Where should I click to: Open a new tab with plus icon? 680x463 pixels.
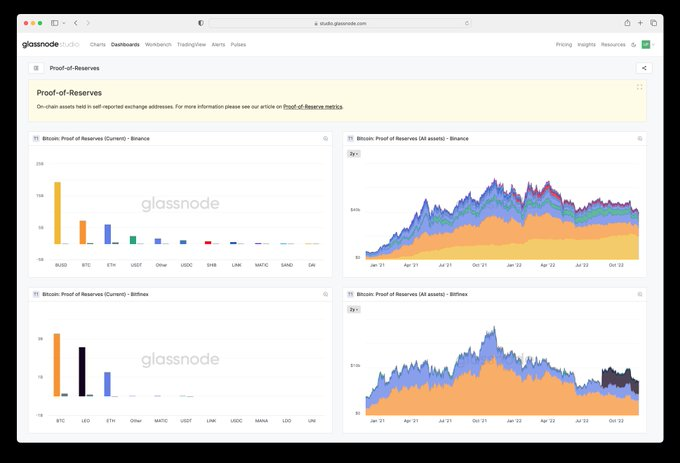pos(640,23)
